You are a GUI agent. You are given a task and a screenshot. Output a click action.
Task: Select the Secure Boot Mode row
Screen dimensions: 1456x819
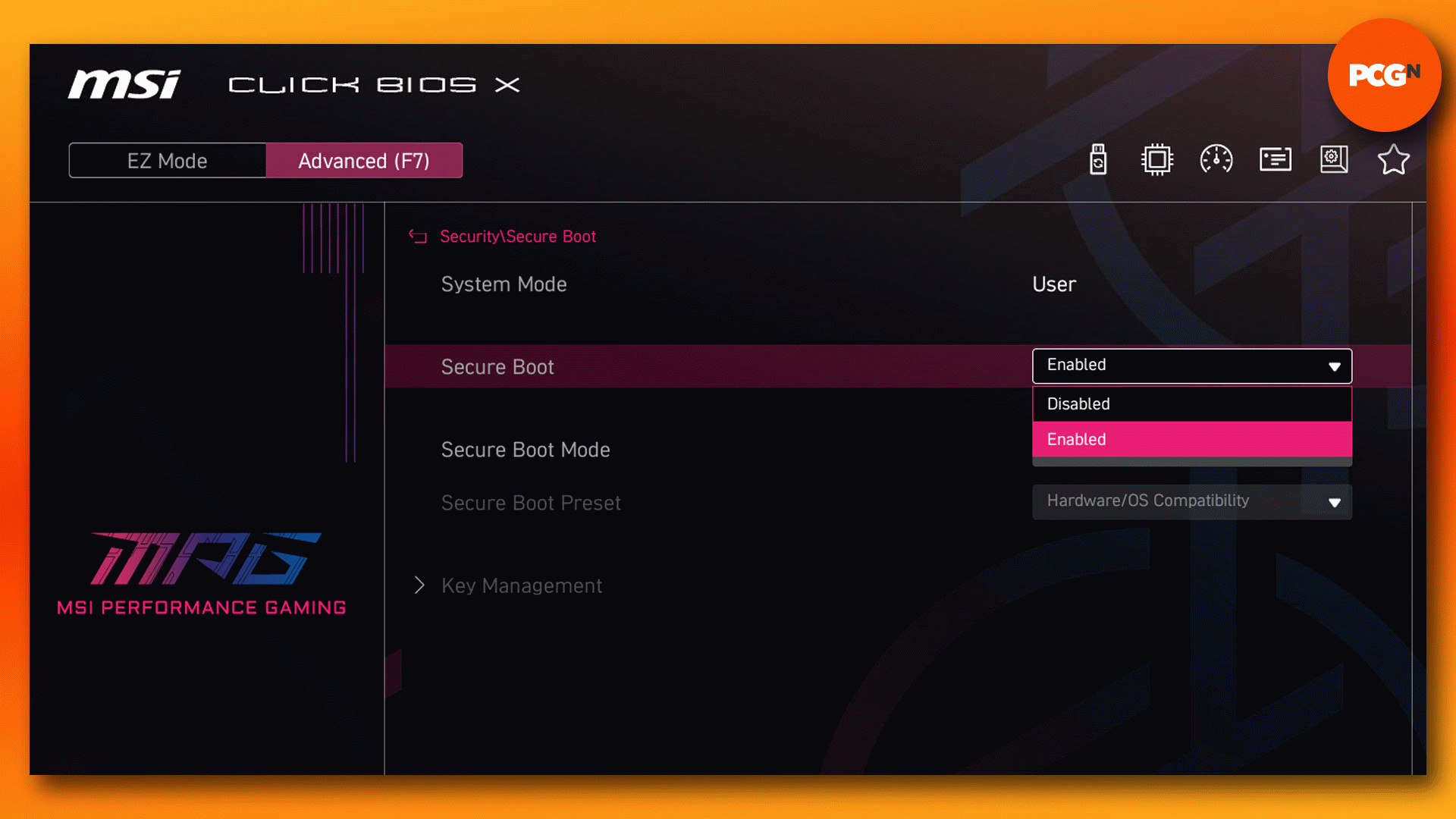tap(526, 450)
